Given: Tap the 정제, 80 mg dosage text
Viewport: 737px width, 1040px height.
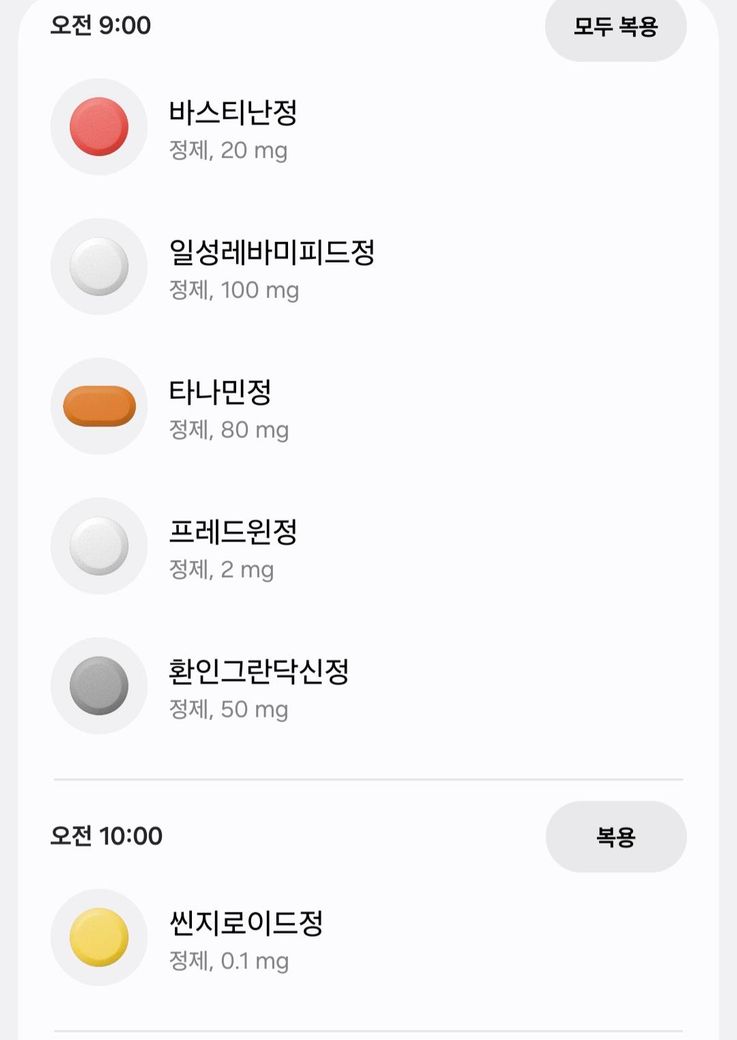Looking at the screenshot, I should pos(229,431).
